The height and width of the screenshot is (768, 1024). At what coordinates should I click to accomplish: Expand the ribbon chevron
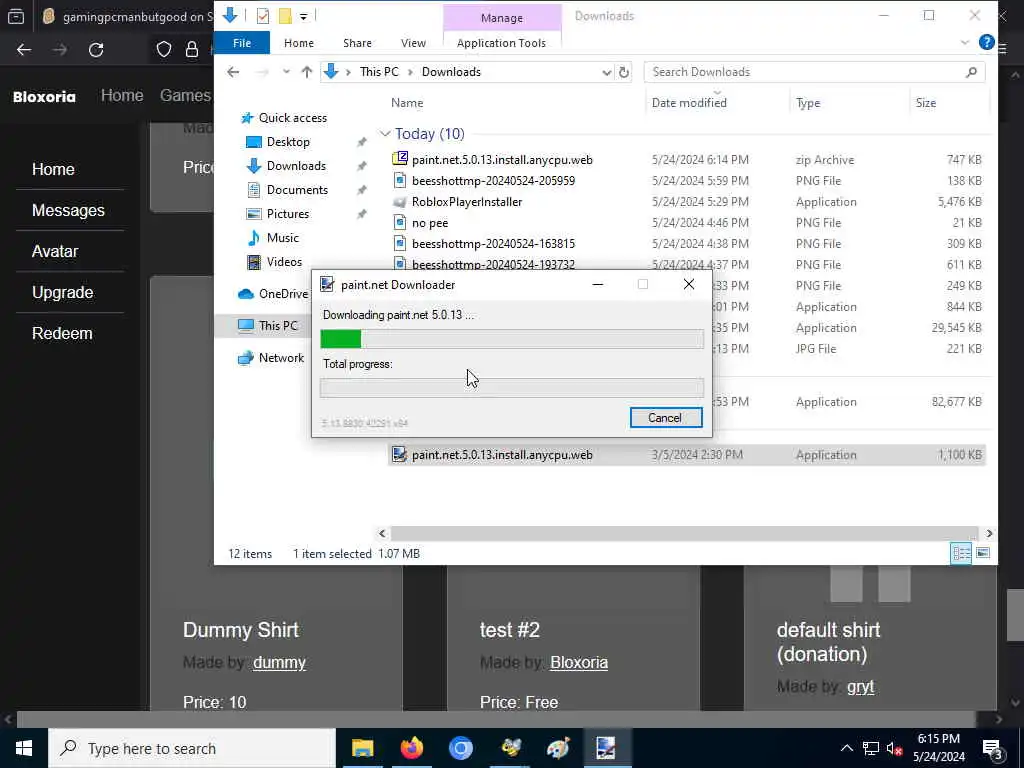[964, 43]
